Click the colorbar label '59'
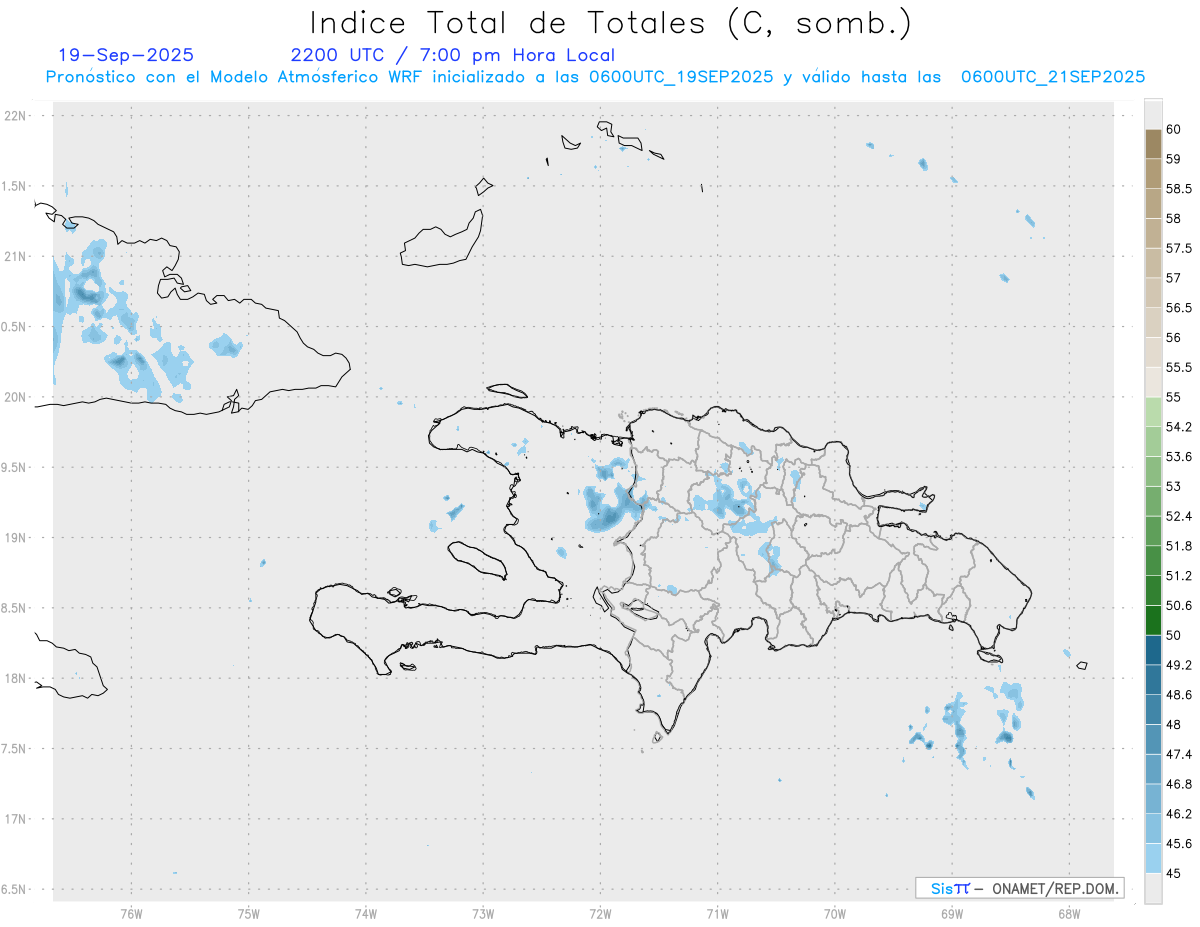 click(1173, 159)
